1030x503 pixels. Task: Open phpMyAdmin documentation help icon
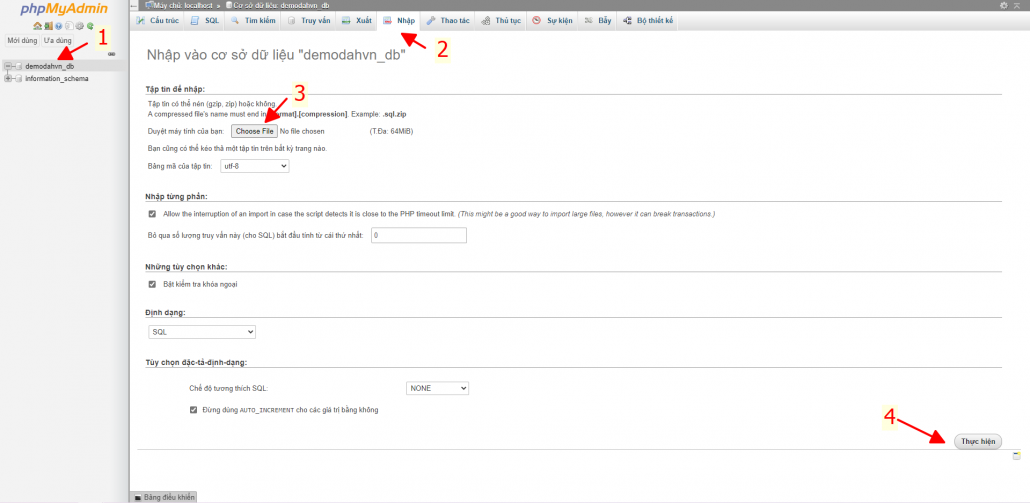click(x=58, y=26)
